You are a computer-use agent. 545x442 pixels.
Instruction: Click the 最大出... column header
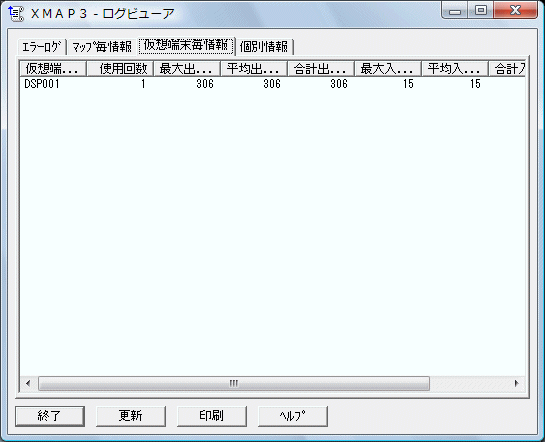click(187, 69)
